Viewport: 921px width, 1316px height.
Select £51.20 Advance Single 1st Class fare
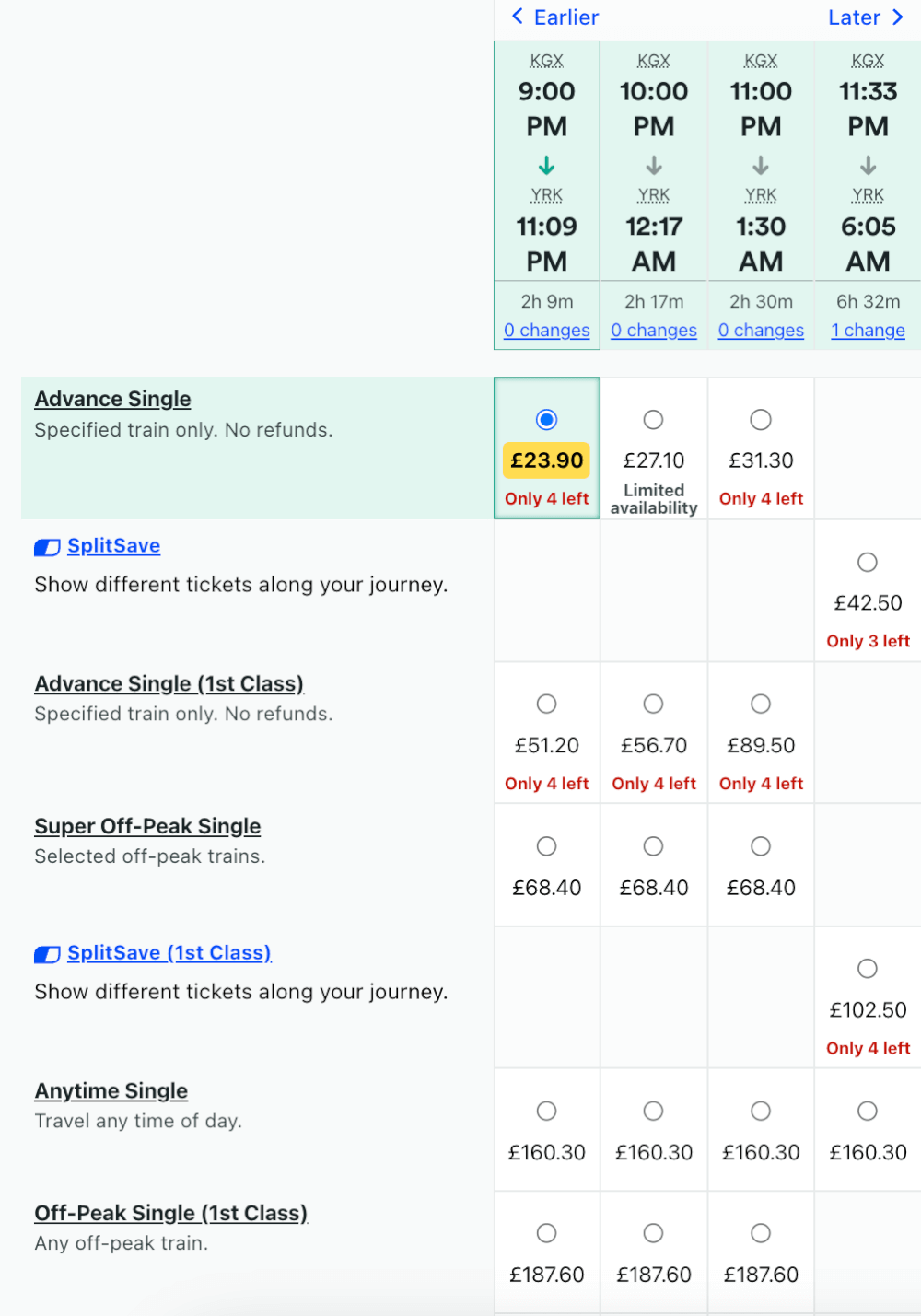point(547,705)
